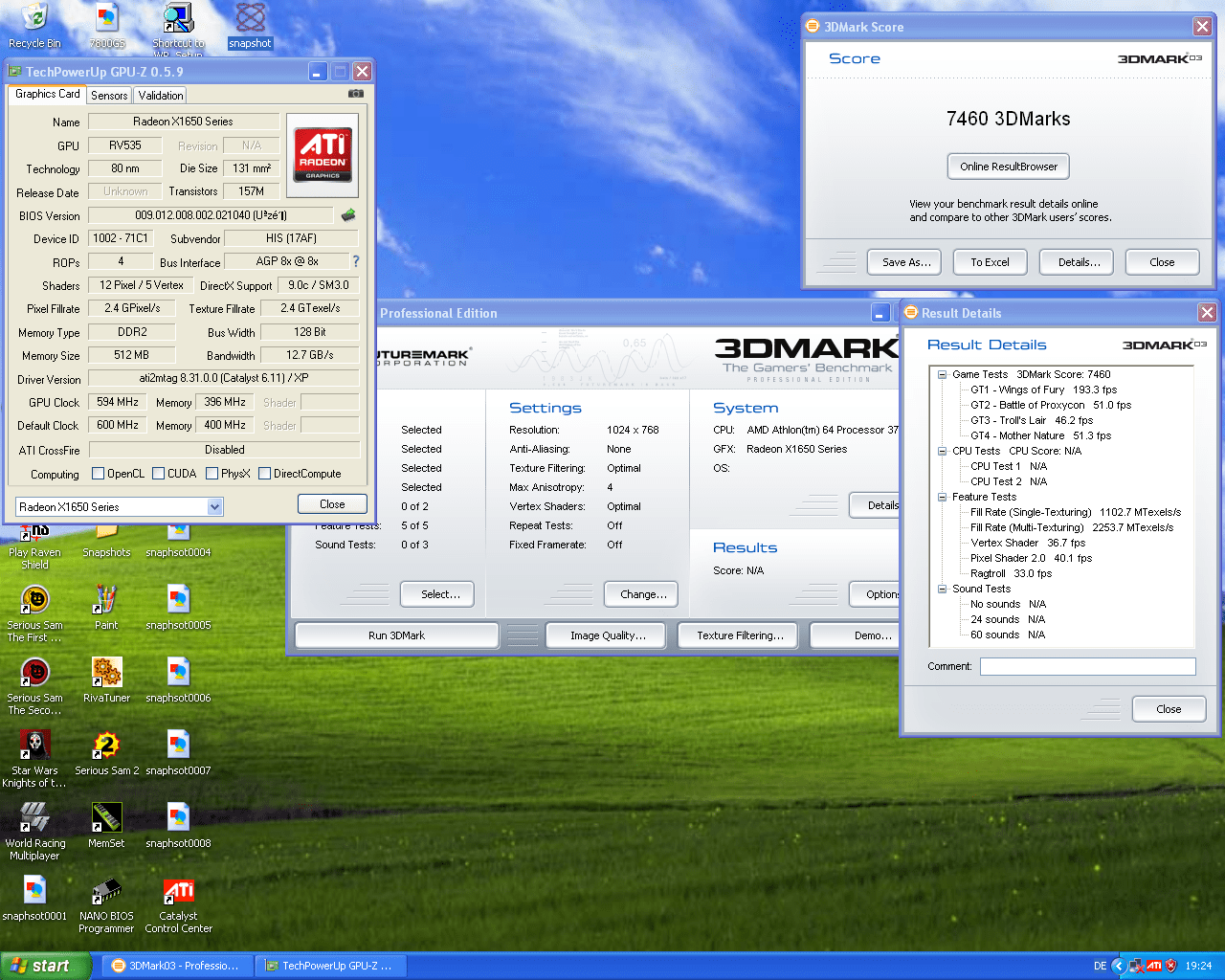
Task: Select Vertex Shader result row
Action: pos(1027,543)
